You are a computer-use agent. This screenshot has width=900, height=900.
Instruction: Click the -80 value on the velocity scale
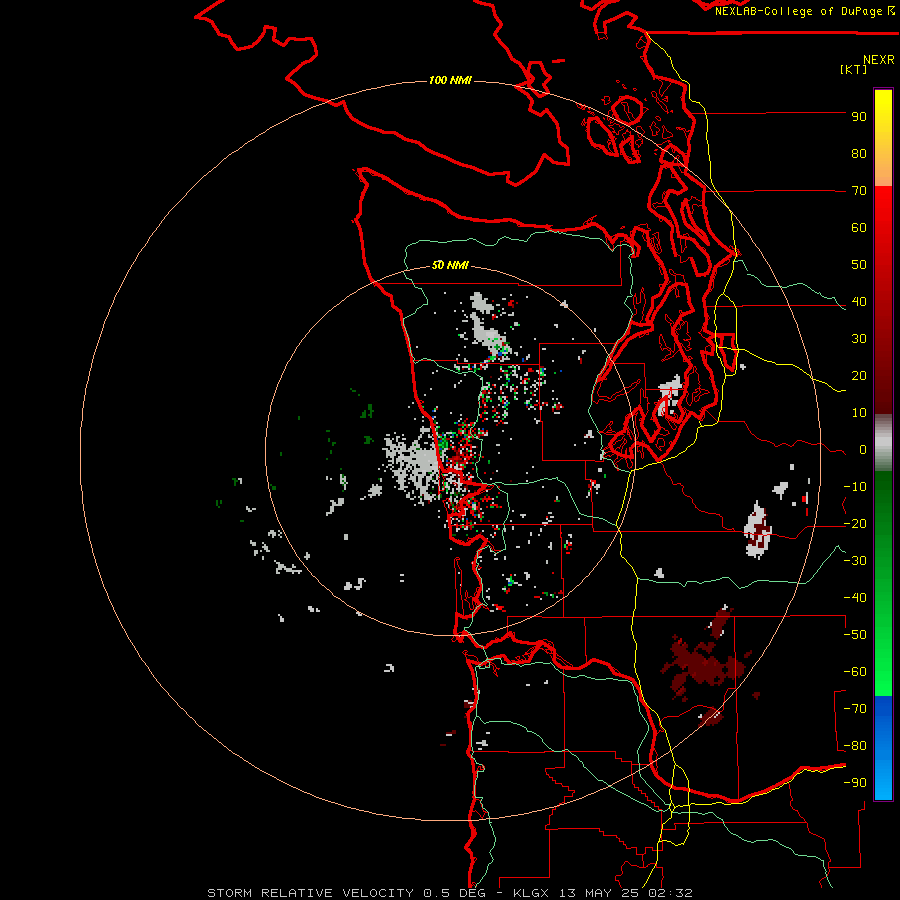point(855,746)
